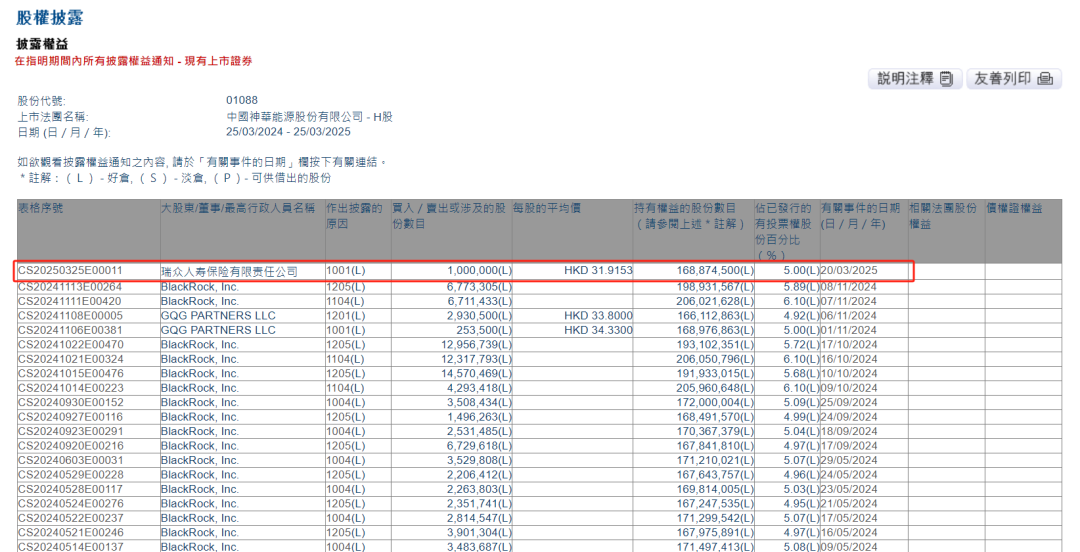Open event date link 24/09/2024

click(849, 417)
